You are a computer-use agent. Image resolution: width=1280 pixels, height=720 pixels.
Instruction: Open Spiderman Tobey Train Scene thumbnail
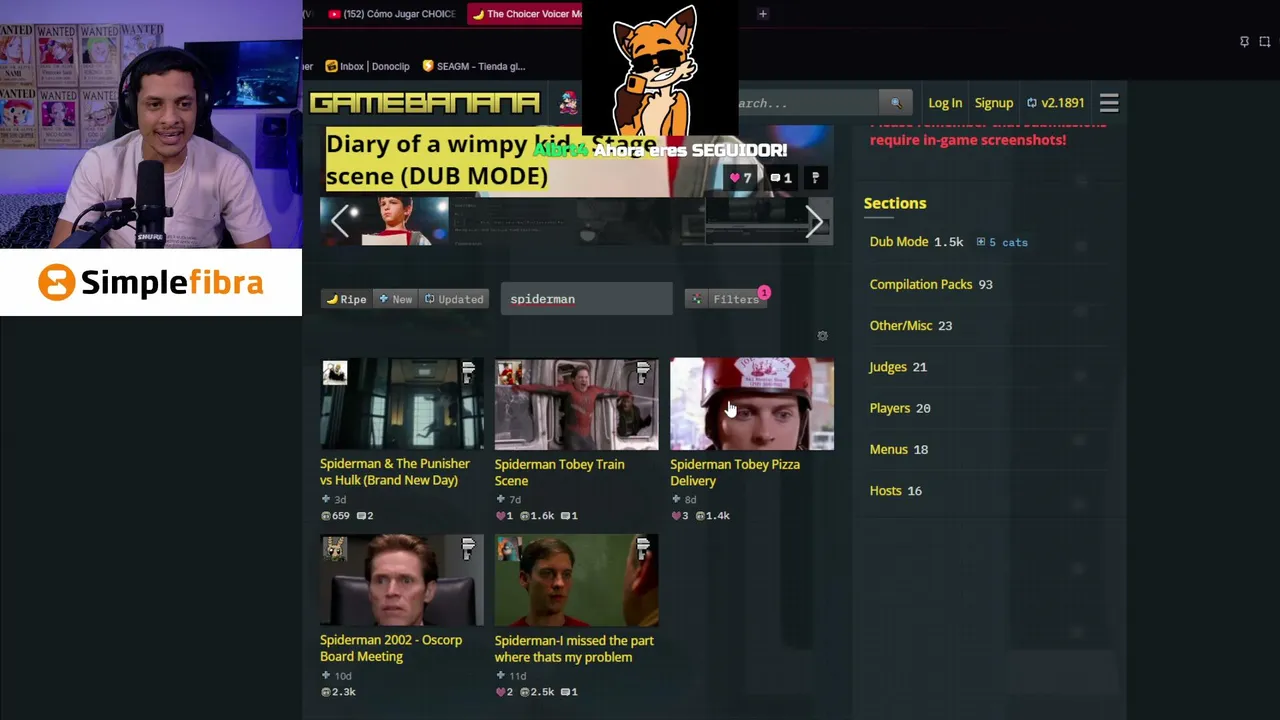pyautogui.click(x=577, y=404)
